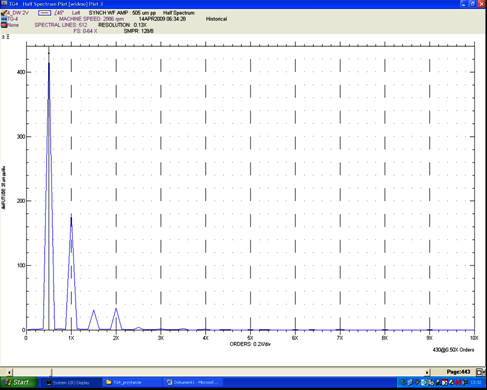This screenshot has height=390, width=487.
Task: Click the MACHINE SPEED label in header
Action: pyautogui.click(x=80, y=19)
